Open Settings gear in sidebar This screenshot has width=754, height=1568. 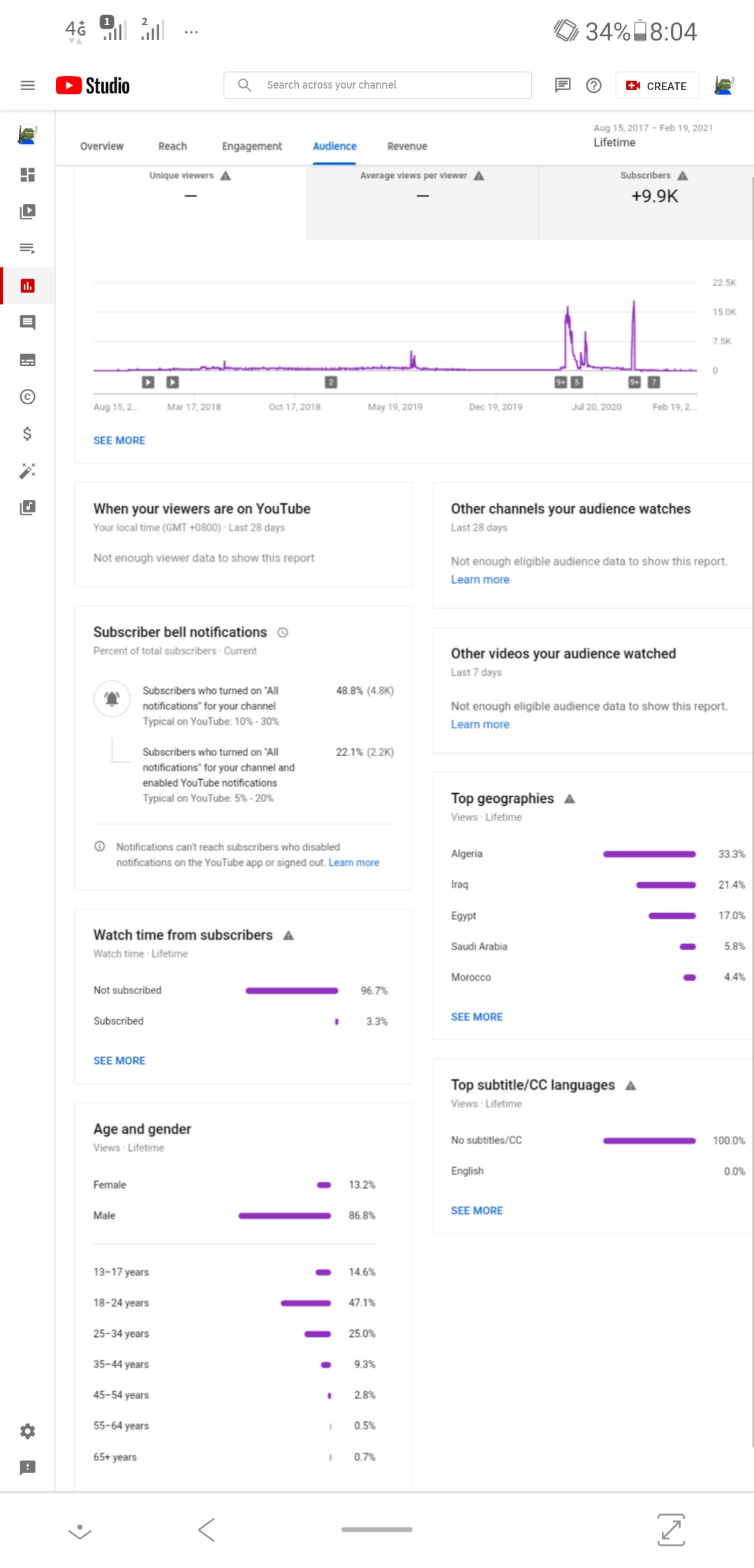[27, 1431]
